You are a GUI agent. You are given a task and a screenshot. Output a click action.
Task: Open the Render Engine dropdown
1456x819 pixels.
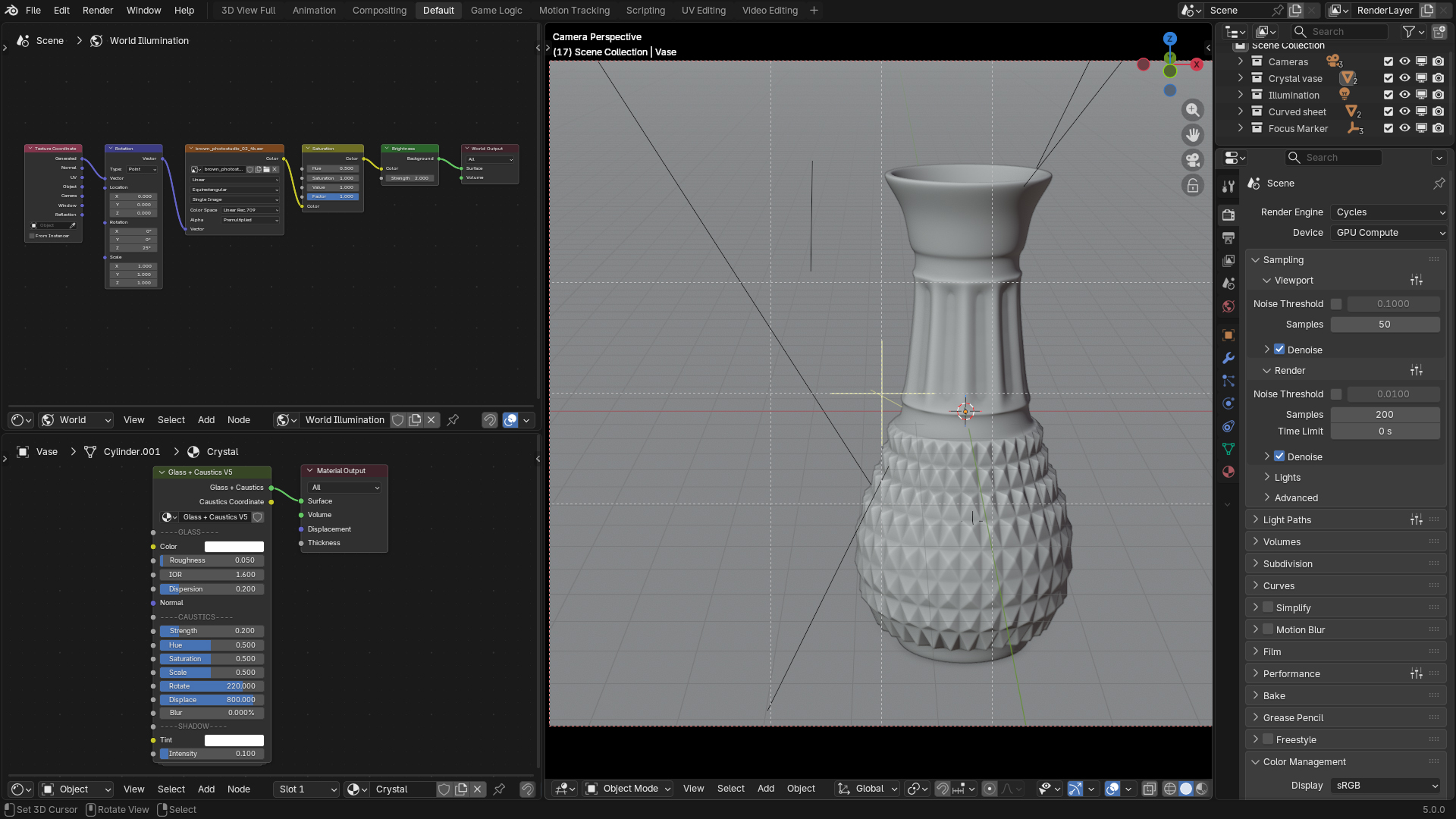click(1389, 212)
